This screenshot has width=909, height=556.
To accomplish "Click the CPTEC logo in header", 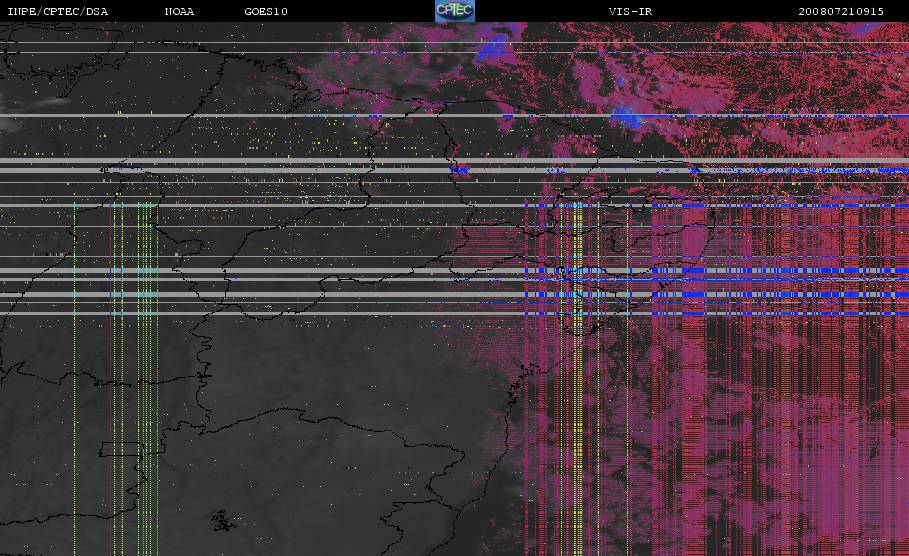I will click(454, 10).
